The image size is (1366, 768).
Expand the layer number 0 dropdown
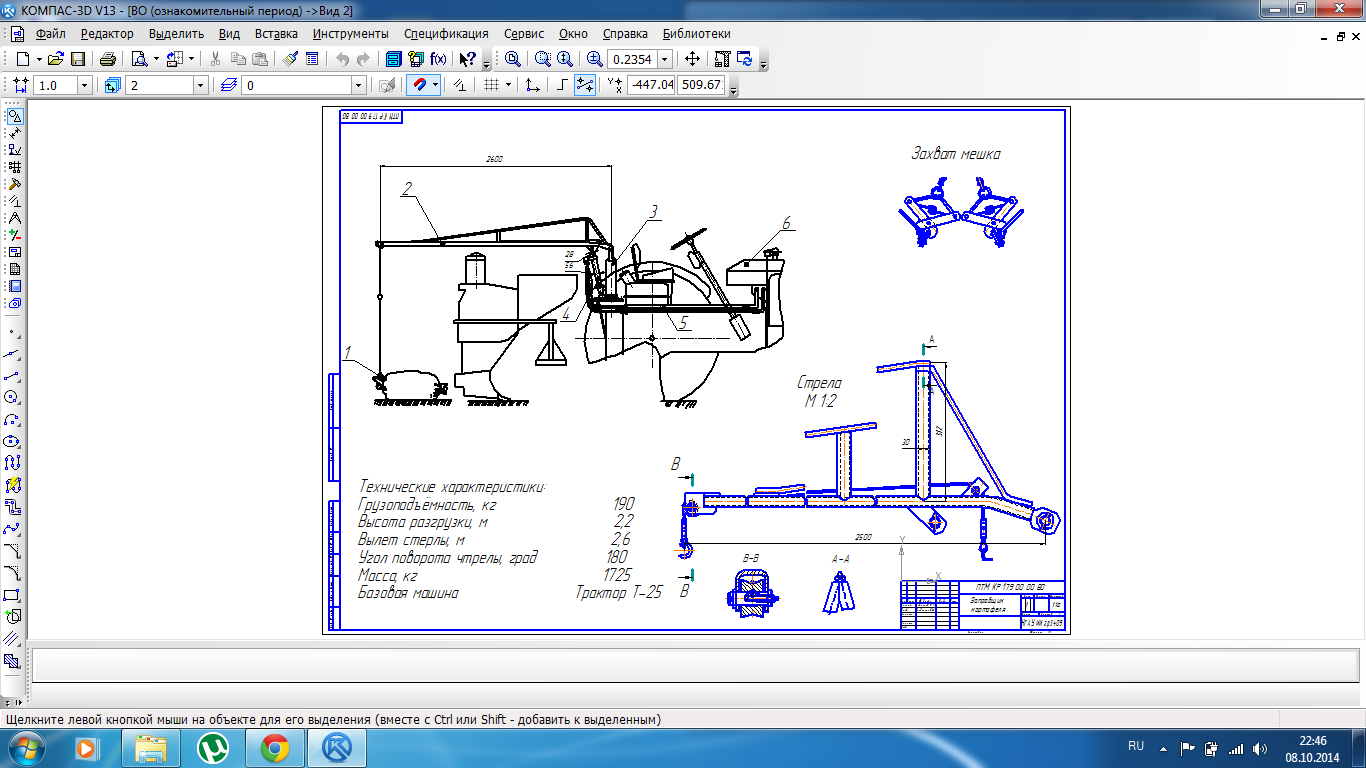click(359, 85)
